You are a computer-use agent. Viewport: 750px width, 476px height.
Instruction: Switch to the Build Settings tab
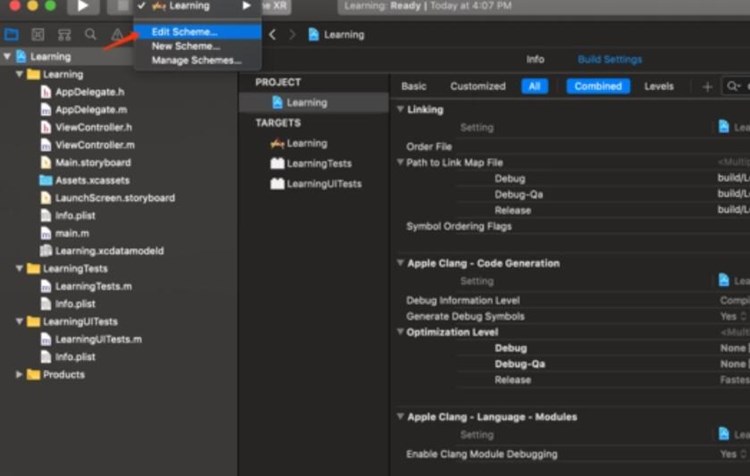click(609, 59)
